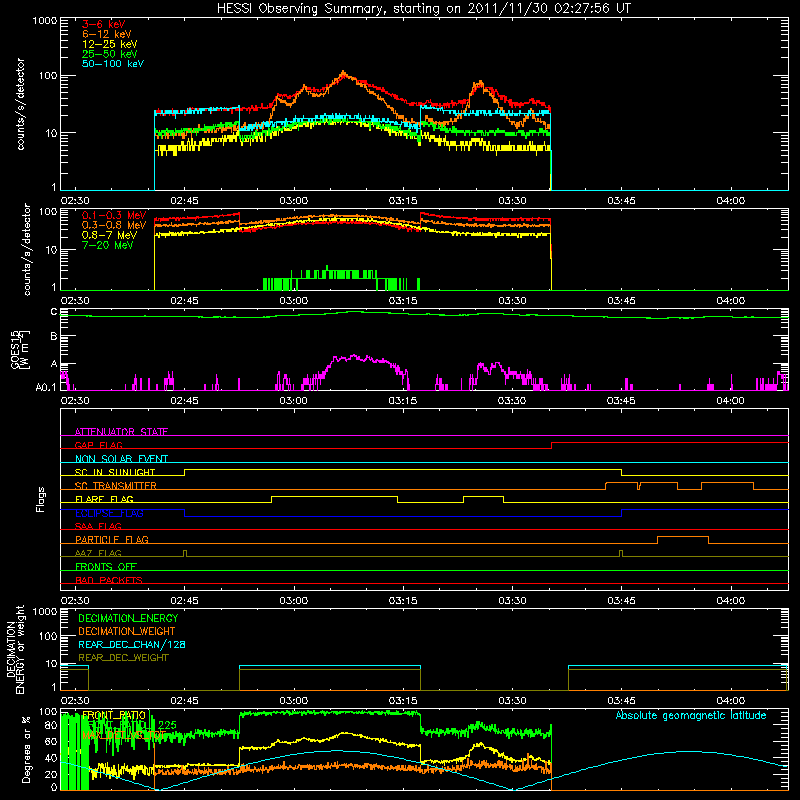
Task: Click 03:15 tick under the GOES15 plot
Action: [x=403, y=401]
